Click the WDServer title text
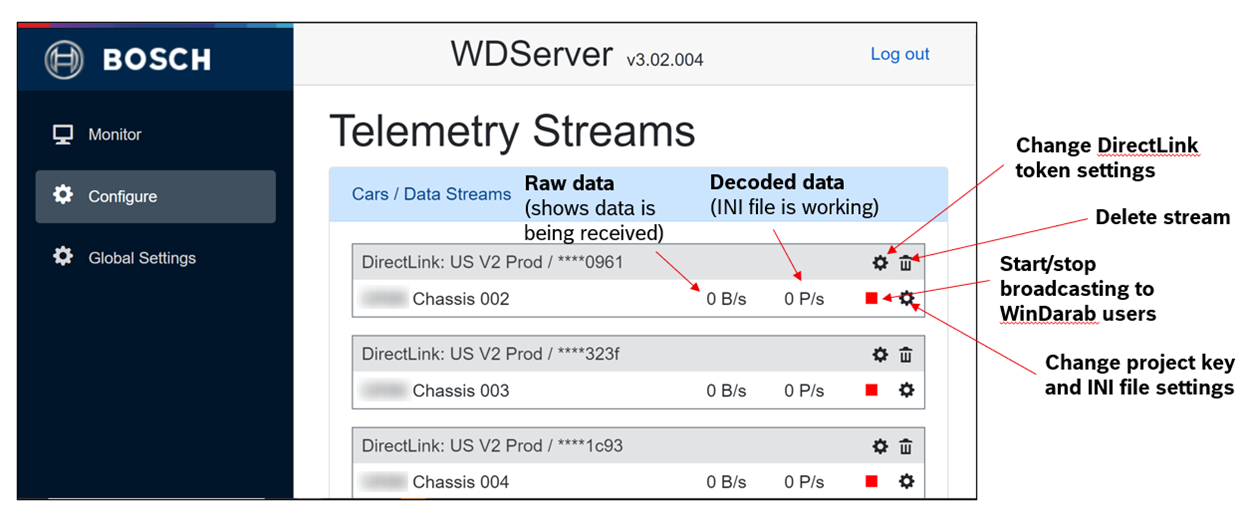This screenshot has height=527, width=1253. pyautogui.click(x=532, y=54)
